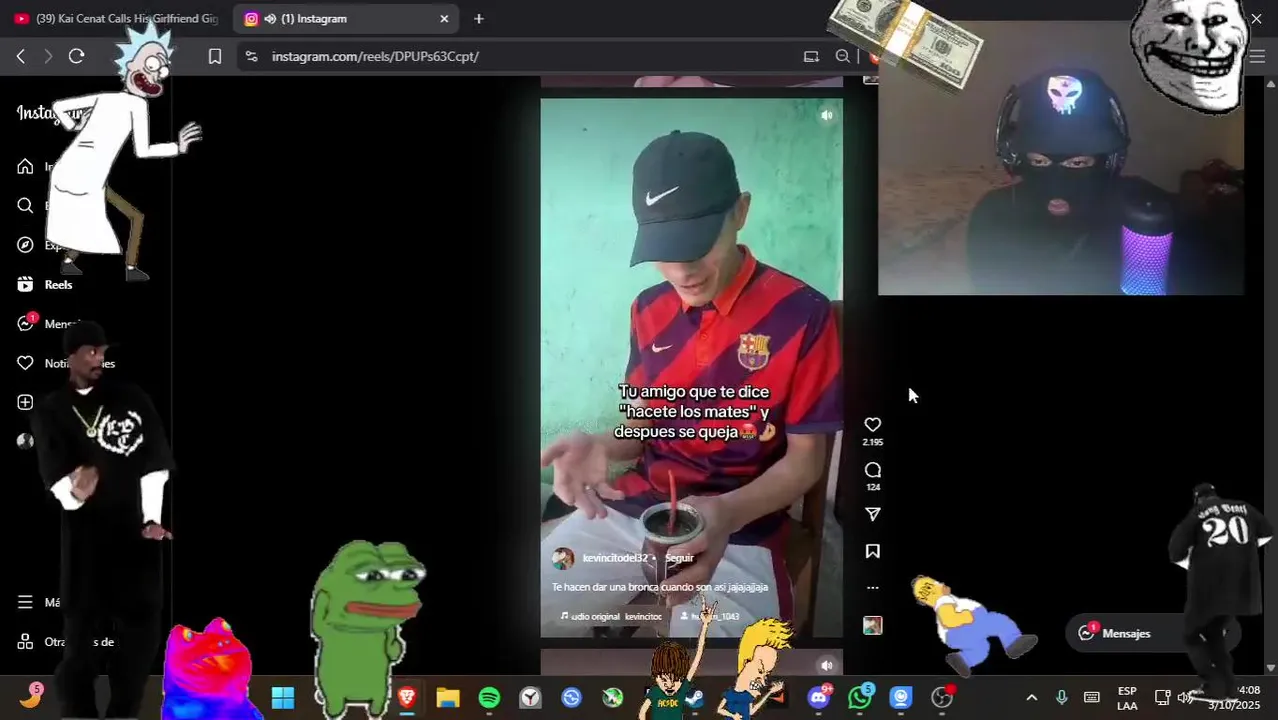Open File Explorer from the taskbar
Viewport: 1278px width, 720px height.
click(447, 697)
